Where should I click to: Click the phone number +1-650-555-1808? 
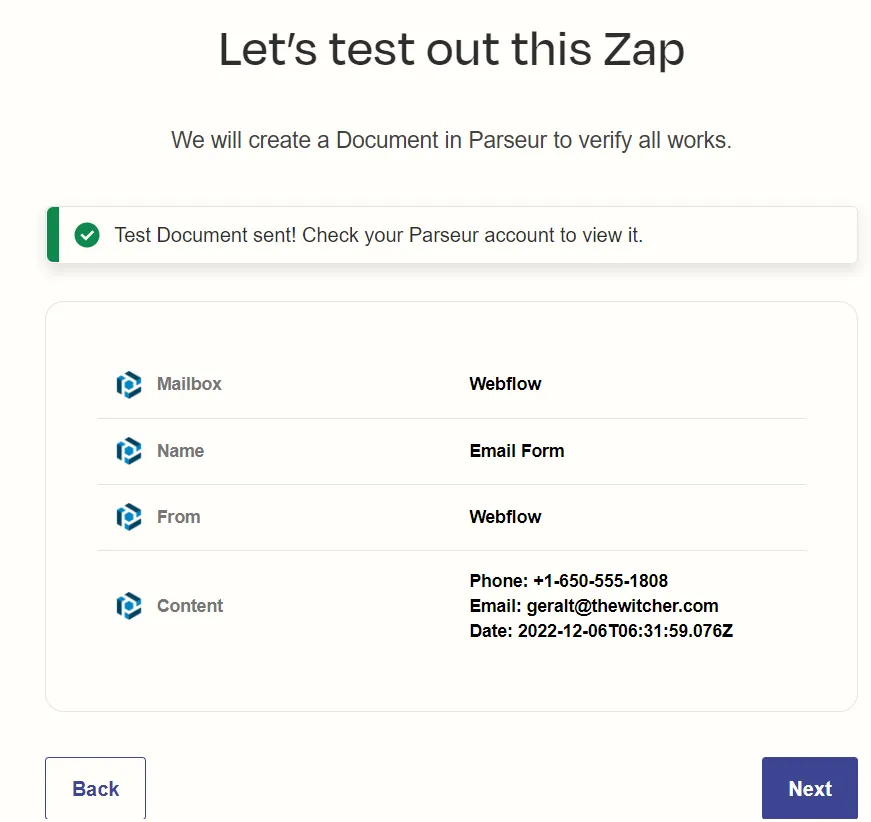569,581
